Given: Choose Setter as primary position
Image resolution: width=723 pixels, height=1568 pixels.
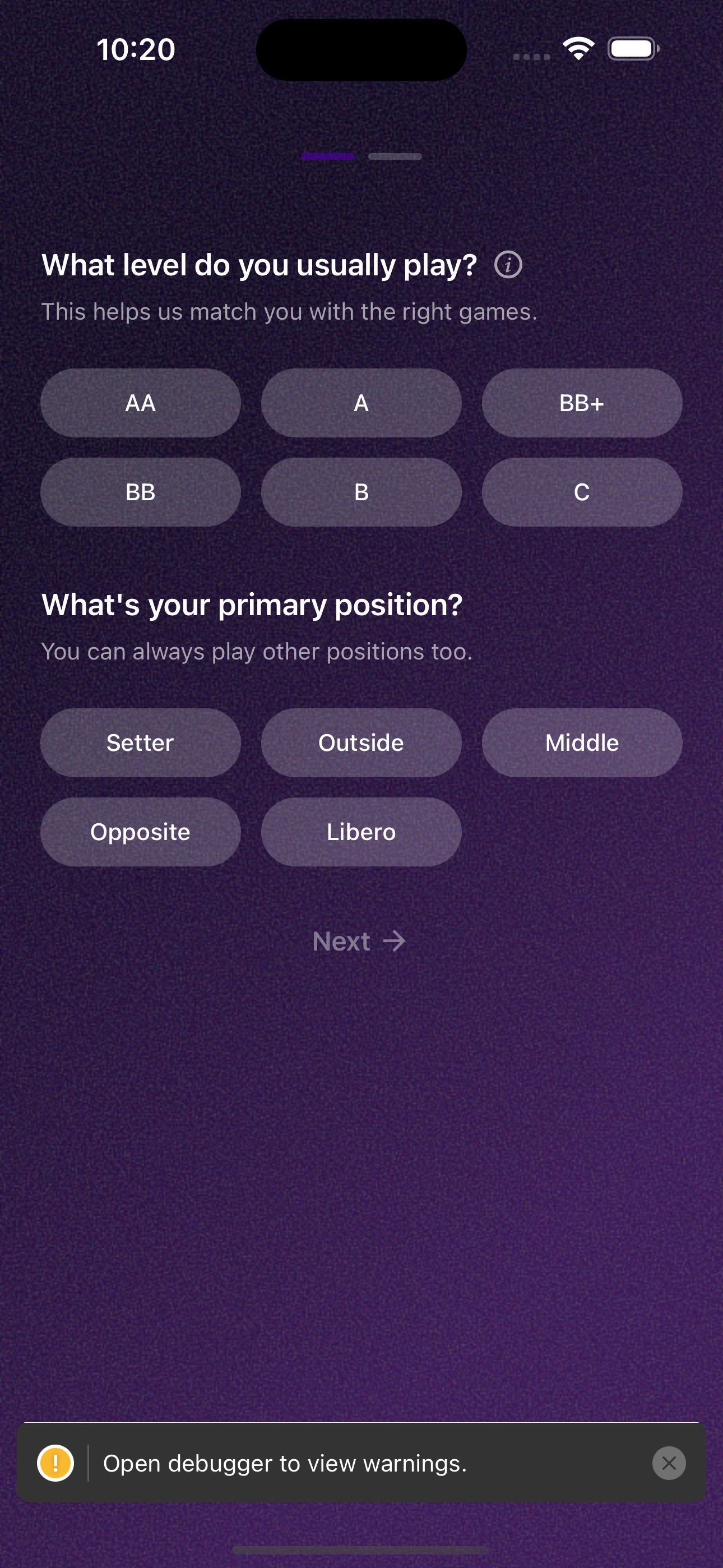Looking at the screenshot, I should point(141,743).
